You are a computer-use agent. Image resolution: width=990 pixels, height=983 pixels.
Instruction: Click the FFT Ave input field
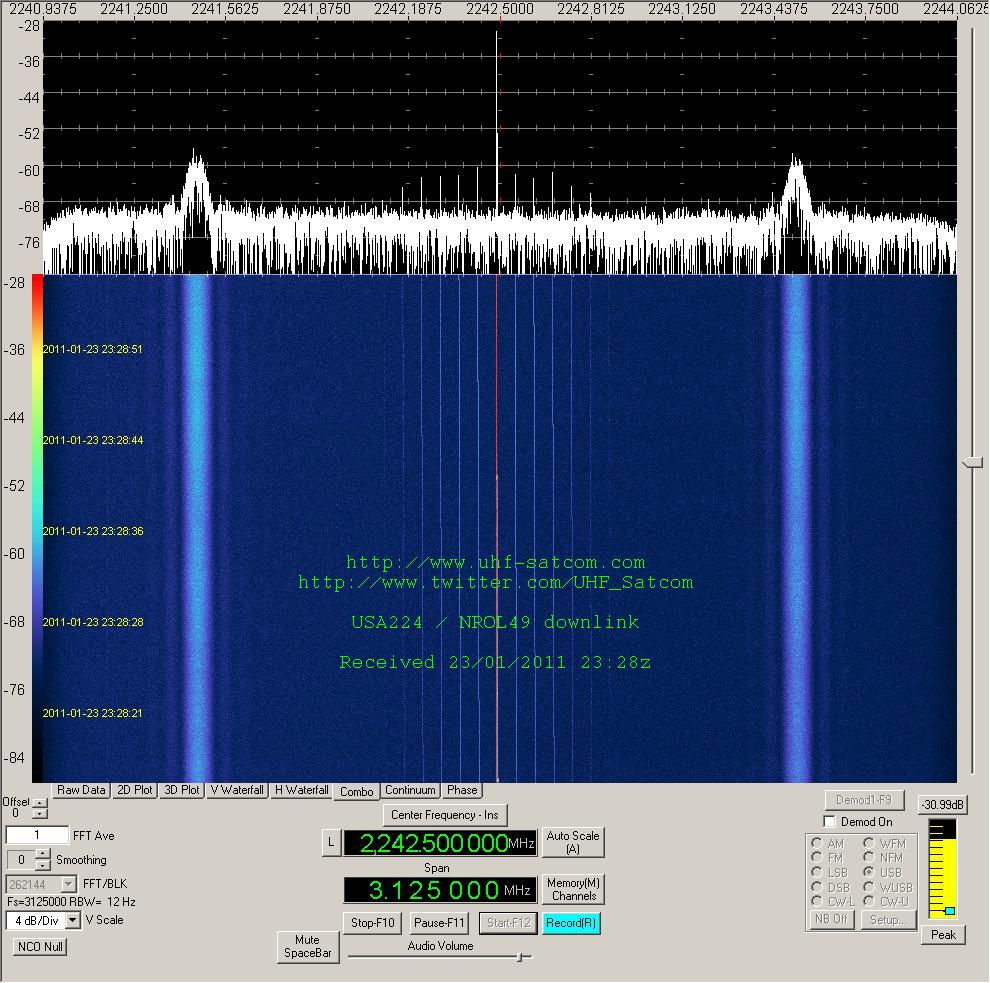(37, 836)
